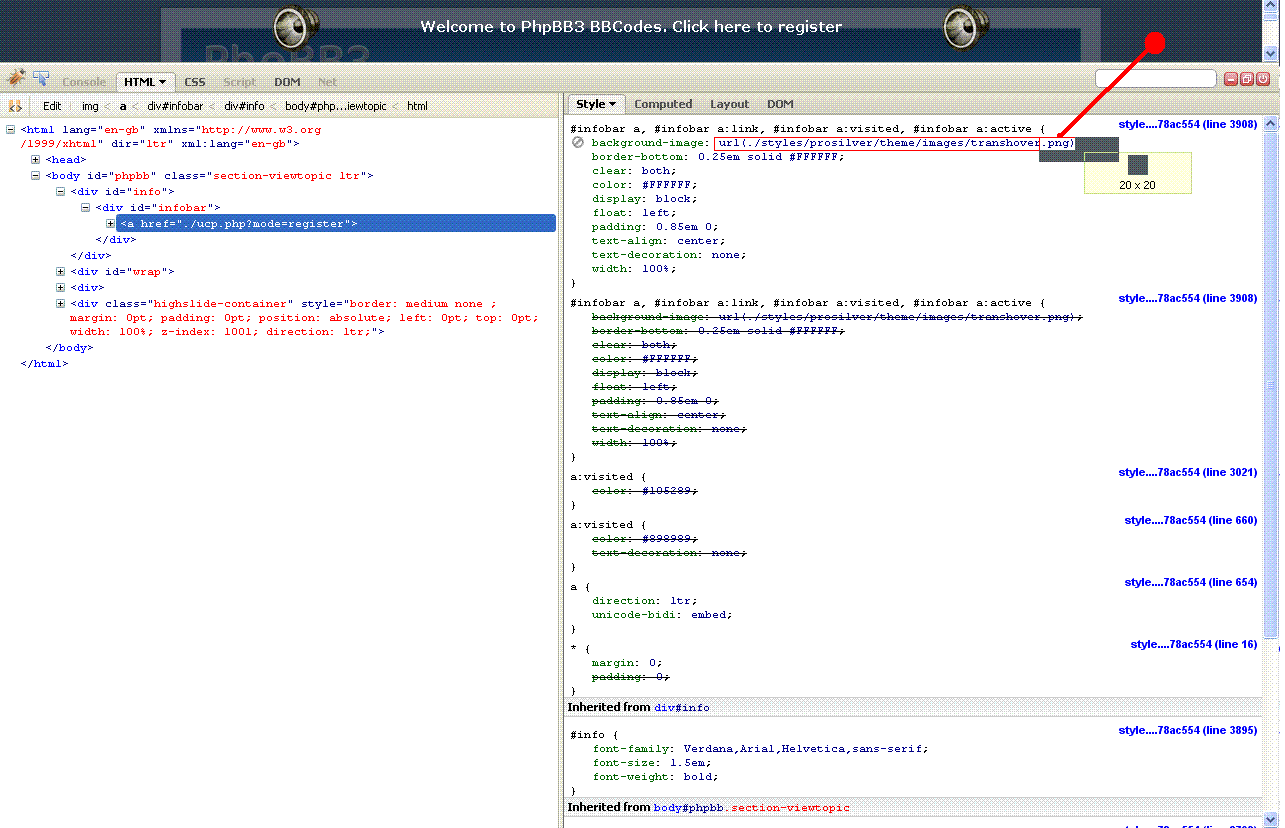
Task: Expand the div id="wrap" node
Action: (61, 272)
